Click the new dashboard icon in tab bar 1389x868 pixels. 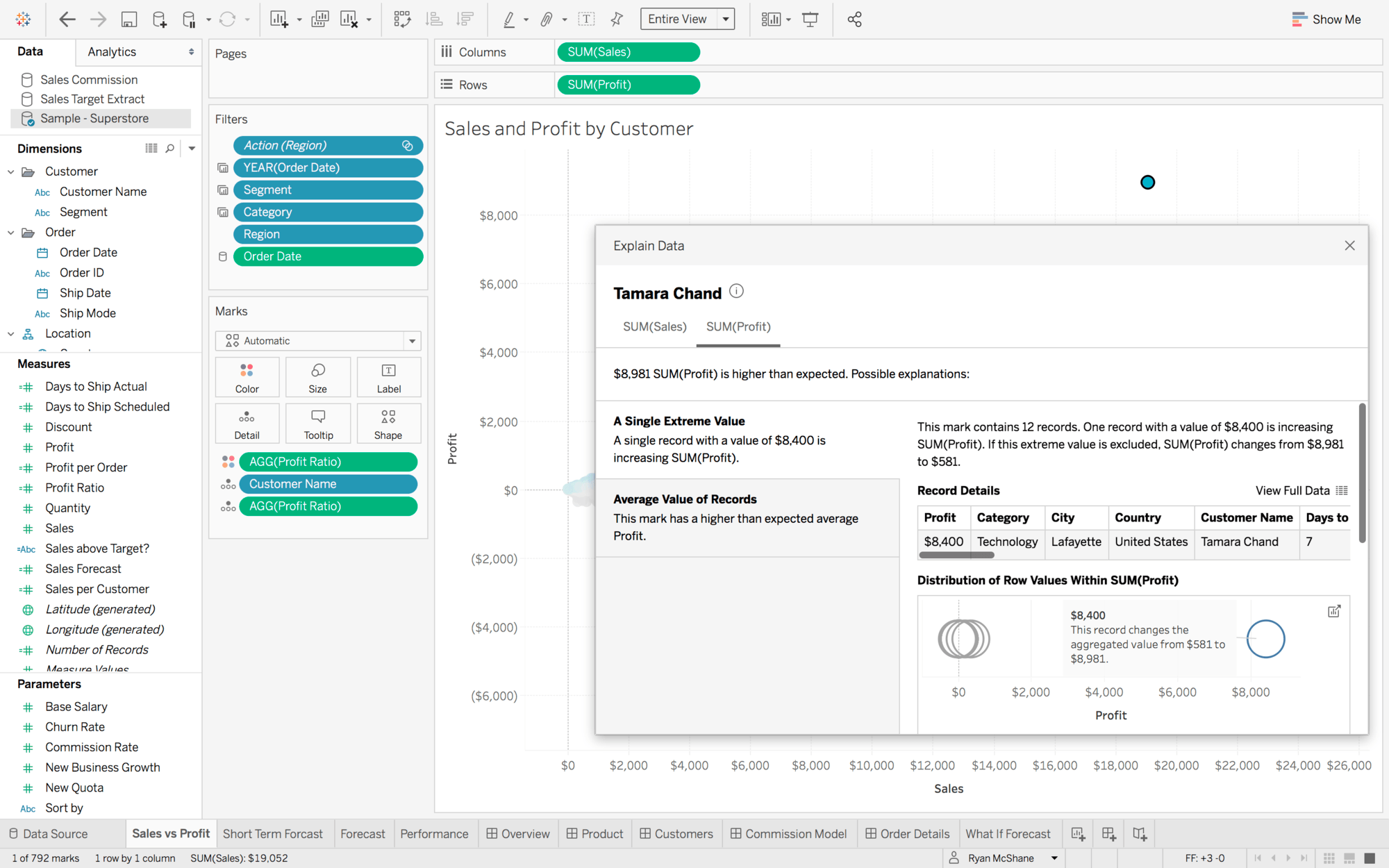coord(1109,834)
